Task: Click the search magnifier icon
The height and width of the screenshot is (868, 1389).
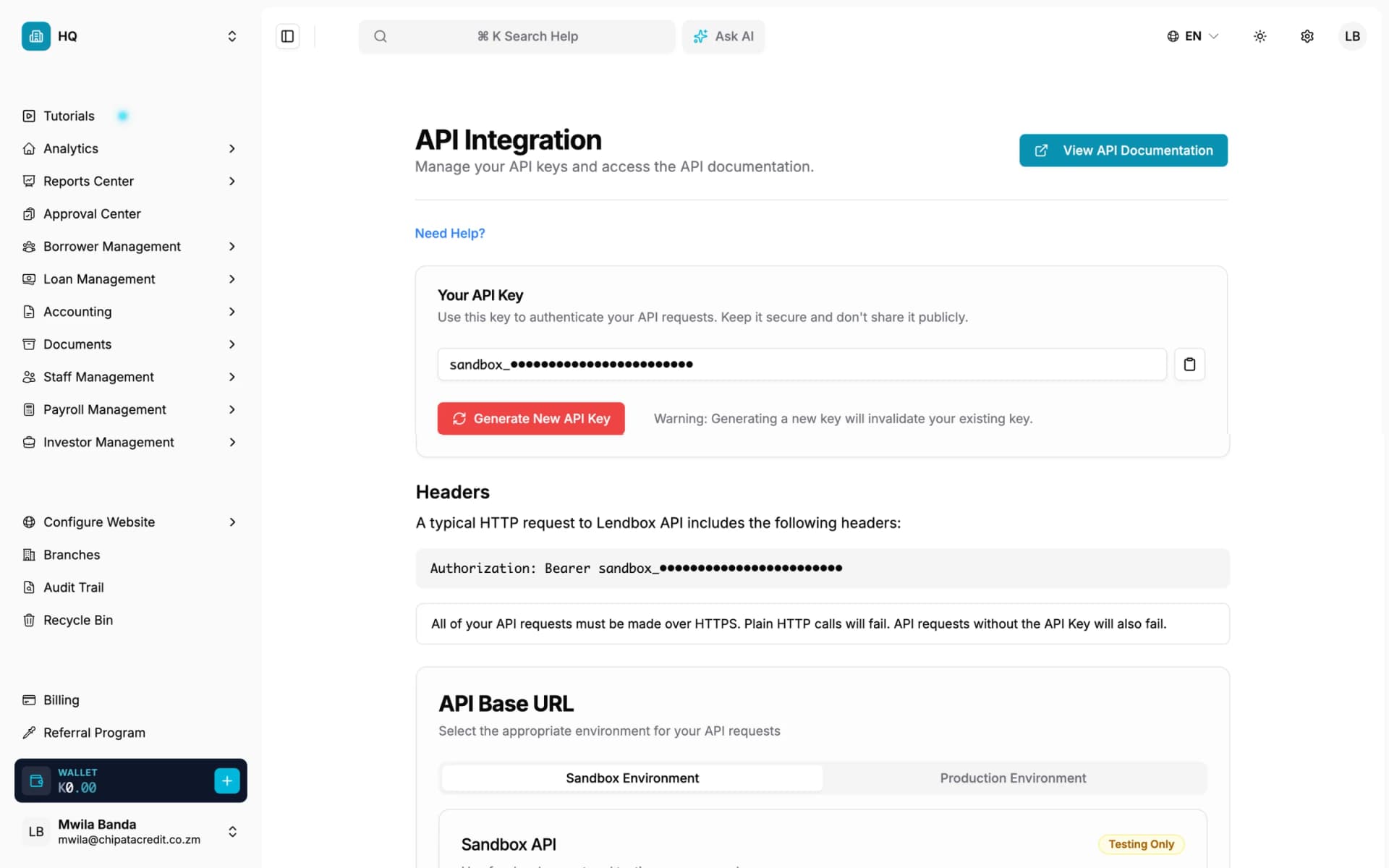Action: click(380, 36)
